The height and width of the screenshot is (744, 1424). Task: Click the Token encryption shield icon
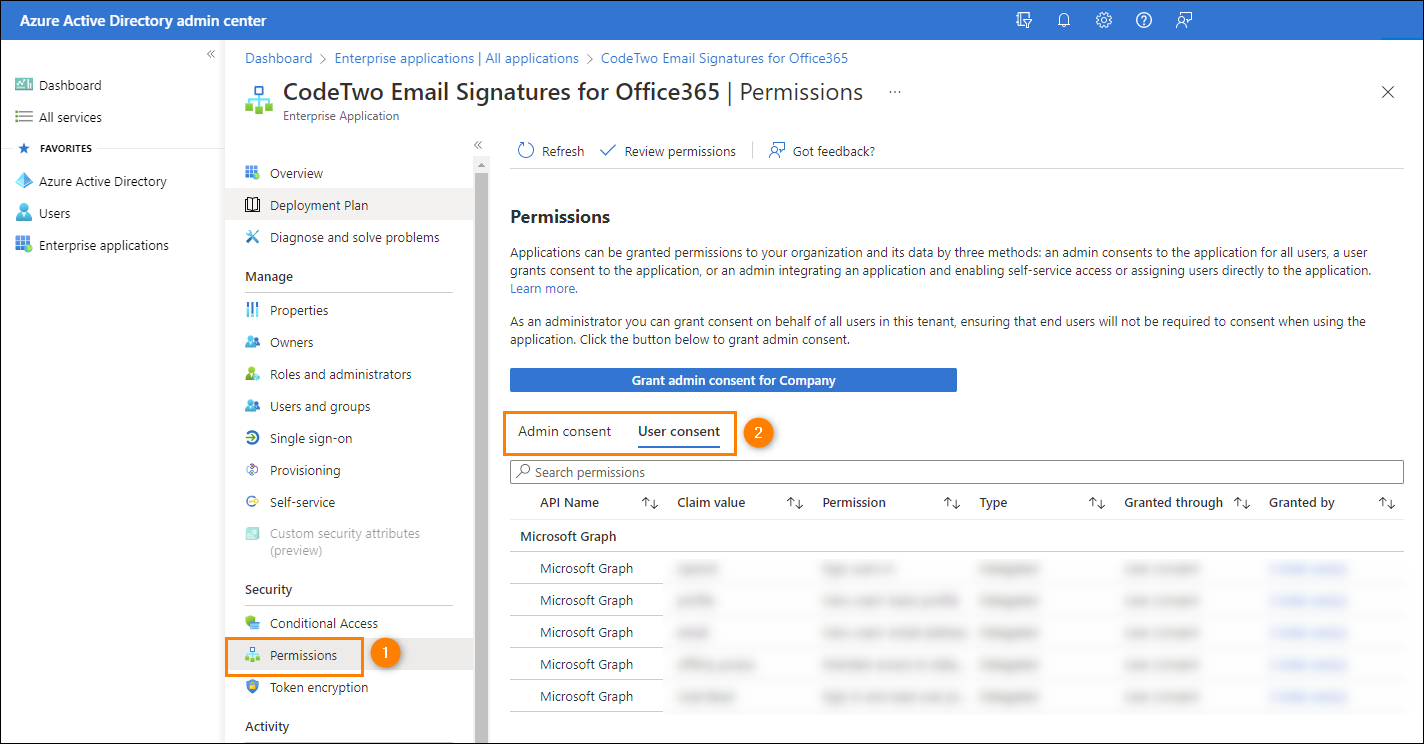click(253, 687)
